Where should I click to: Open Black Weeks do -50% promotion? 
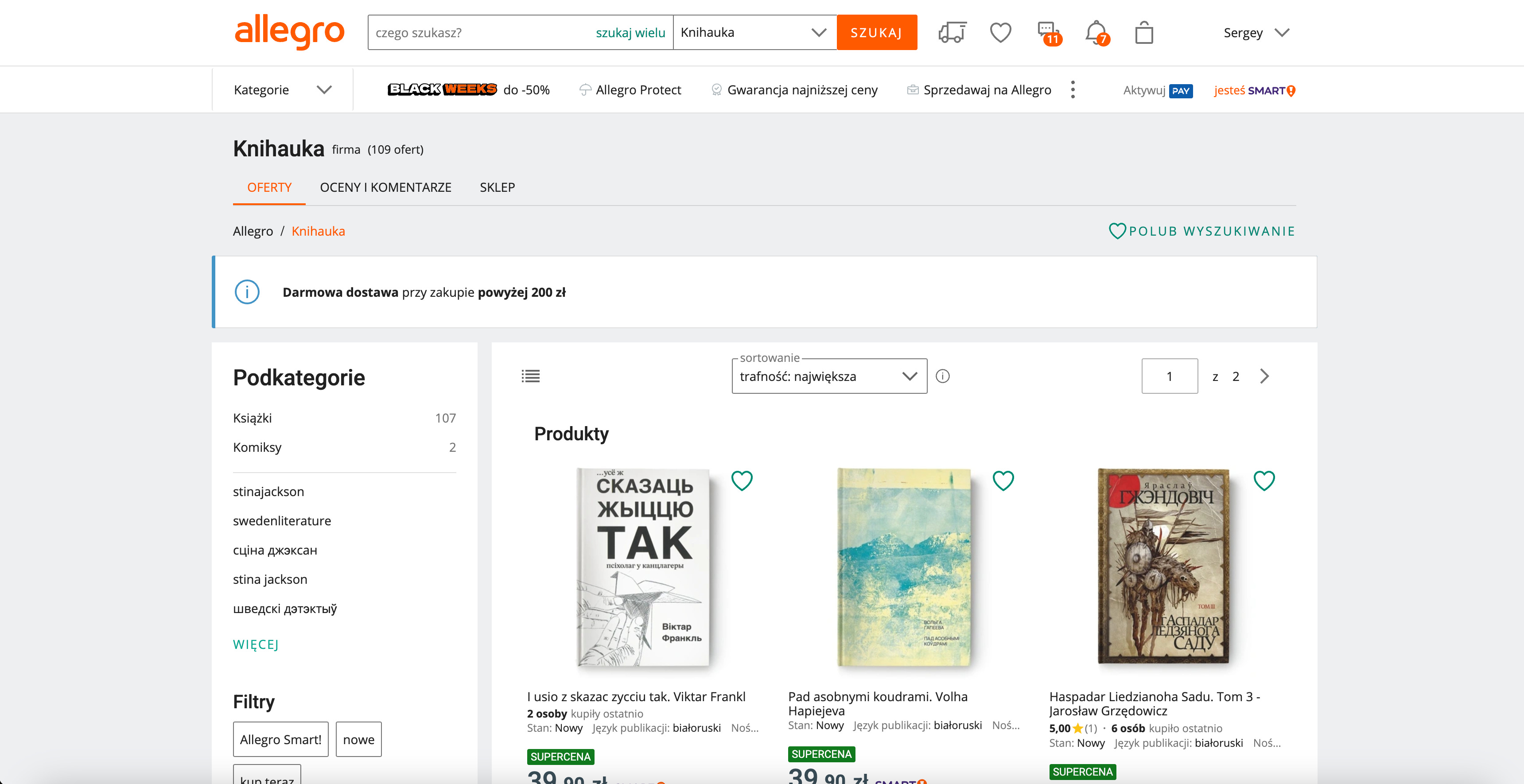pyautogui.click(x=469, y=90)
